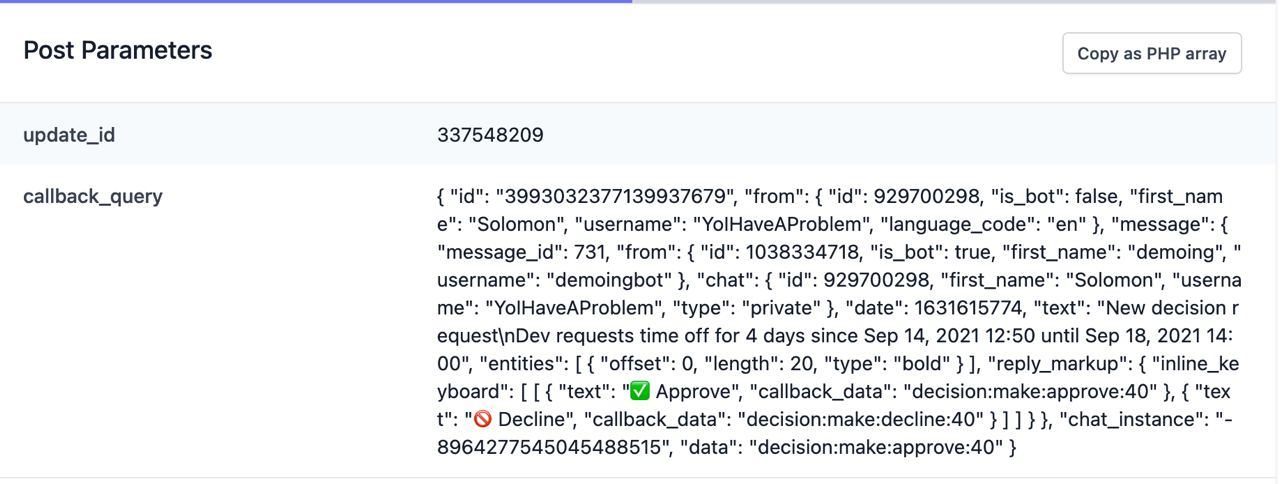Select the update_id value 337548209
Screen dimensions: 1280x484
(490, 135)
